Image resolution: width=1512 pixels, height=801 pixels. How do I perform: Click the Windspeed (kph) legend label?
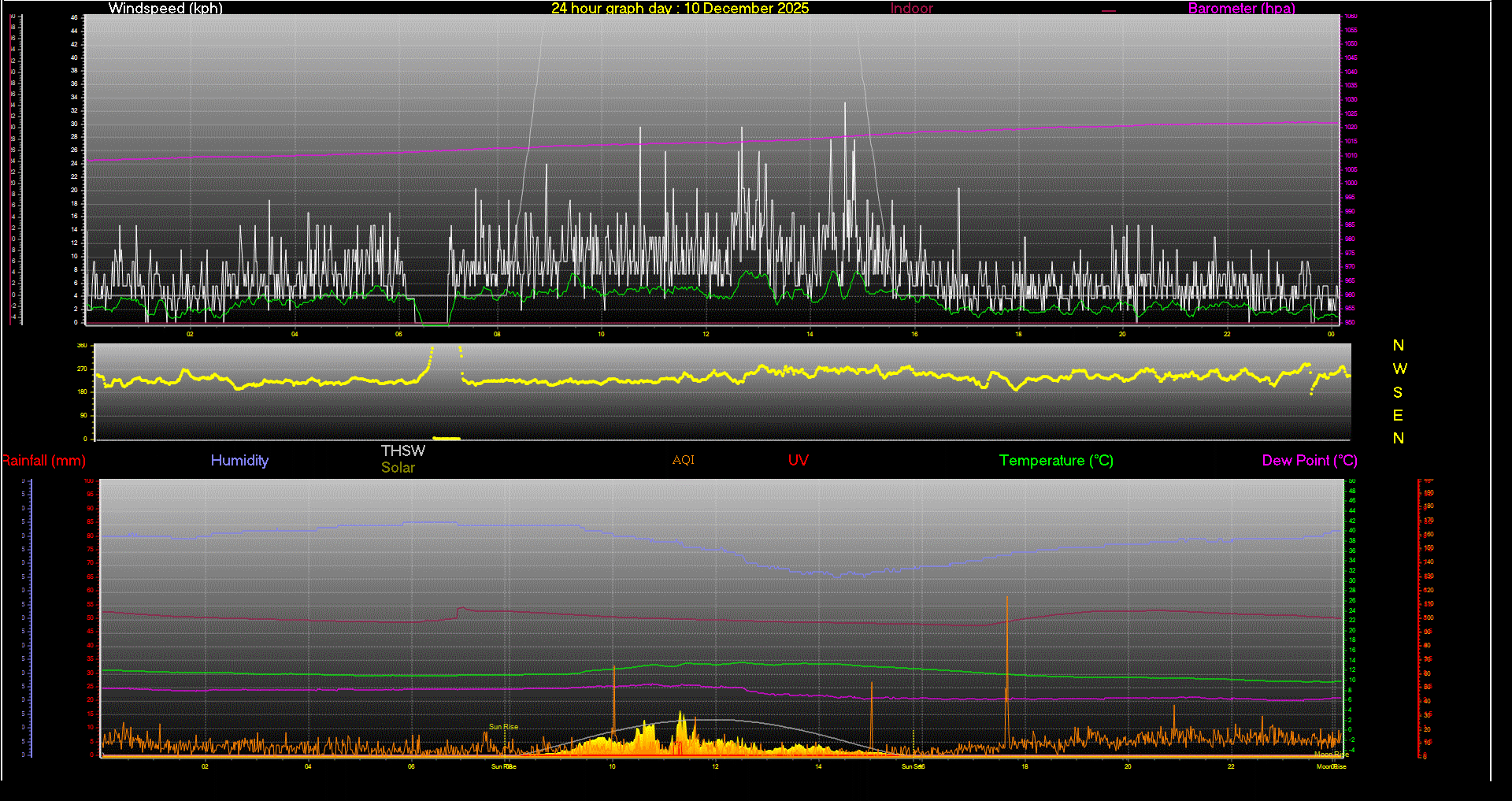coord(165,9)
